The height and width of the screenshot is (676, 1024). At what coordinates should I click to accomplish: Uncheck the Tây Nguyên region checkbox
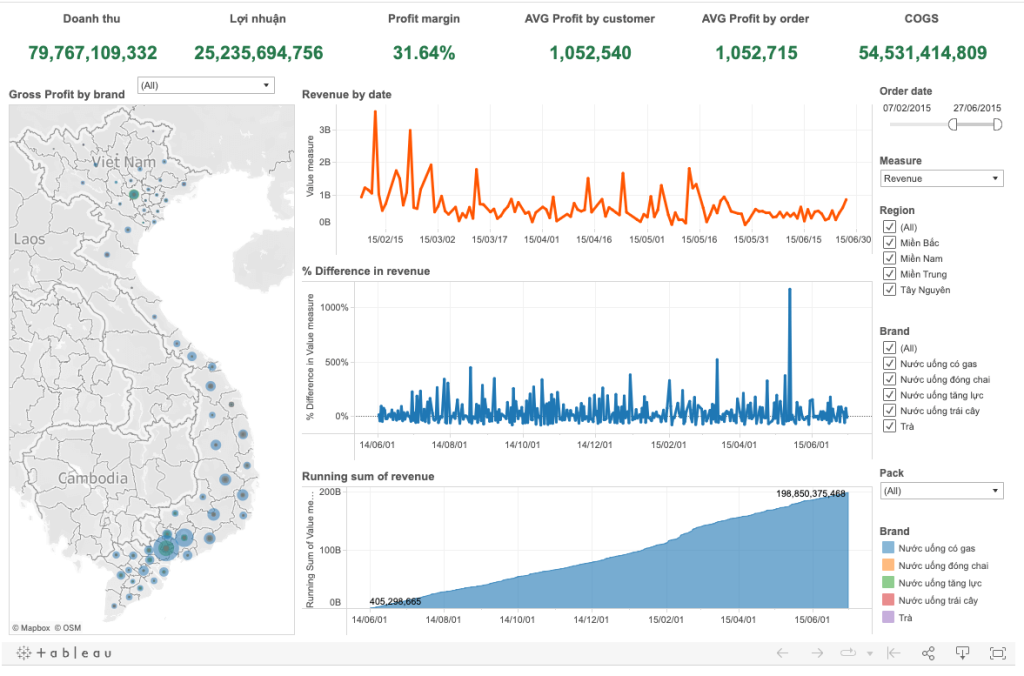tap(889, 289)
